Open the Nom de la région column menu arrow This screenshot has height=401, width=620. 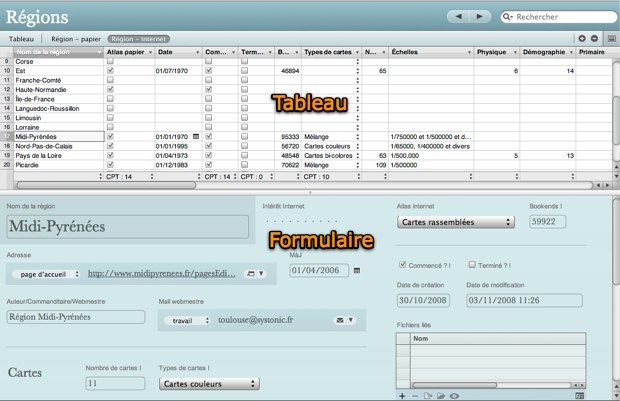pos(99,52)
